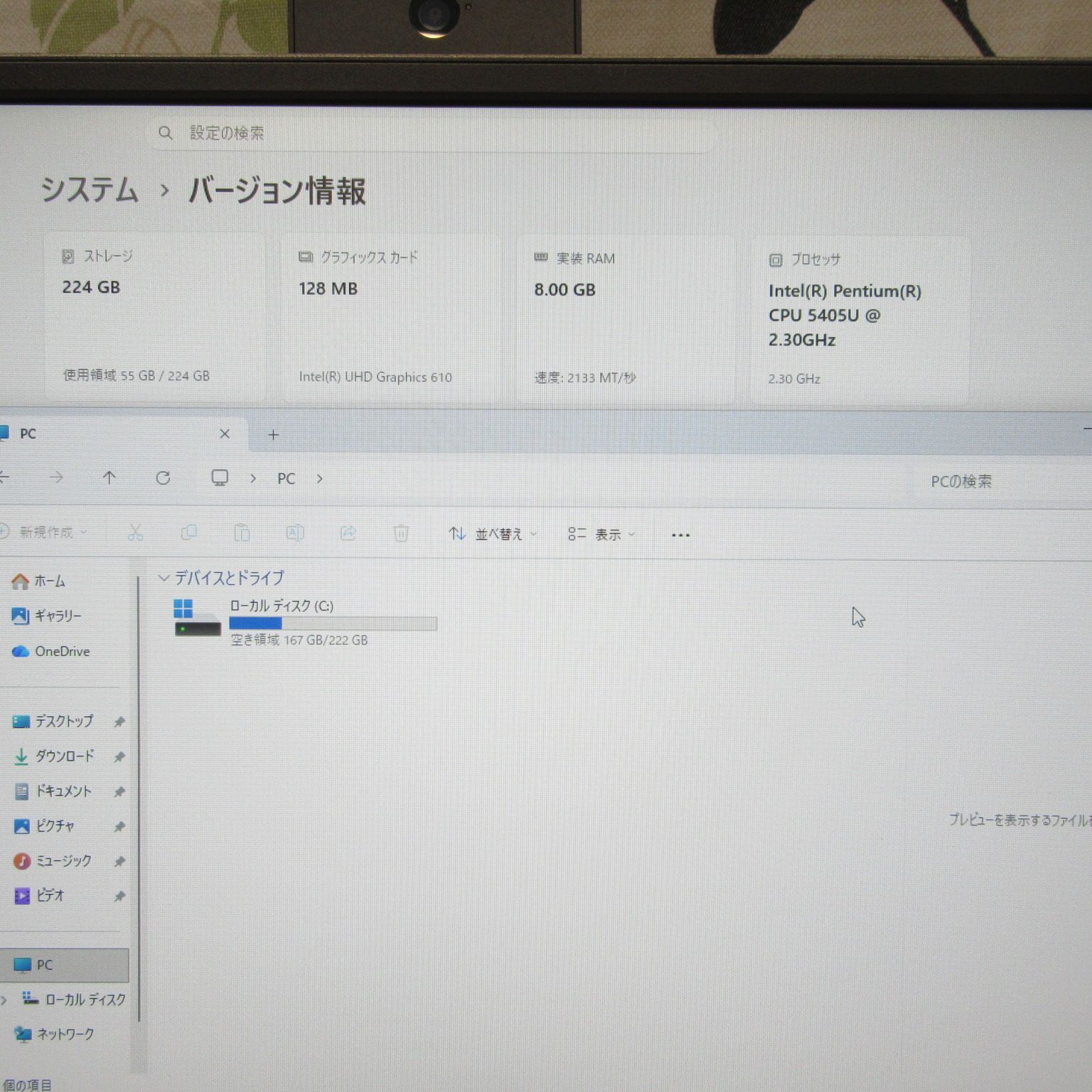The width and height of the screenshot is (1092, 1092).
Task: Click the ストレージ 224 GB card in Settings
Action: pyautogui.click(x=155, y=318)
